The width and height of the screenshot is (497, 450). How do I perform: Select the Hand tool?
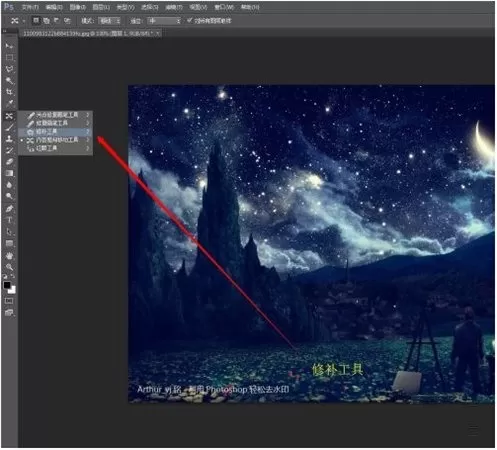[9, 256]
